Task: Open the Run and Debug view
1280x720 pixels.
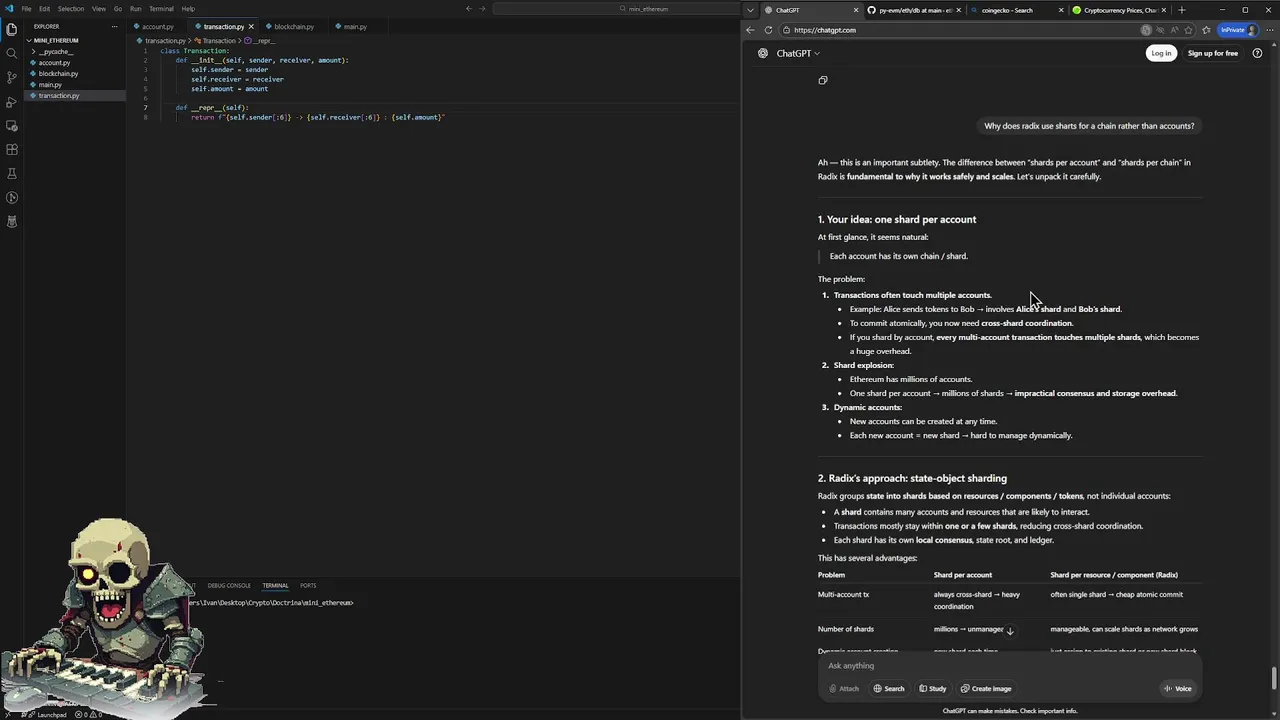Action: pos(12,102)
